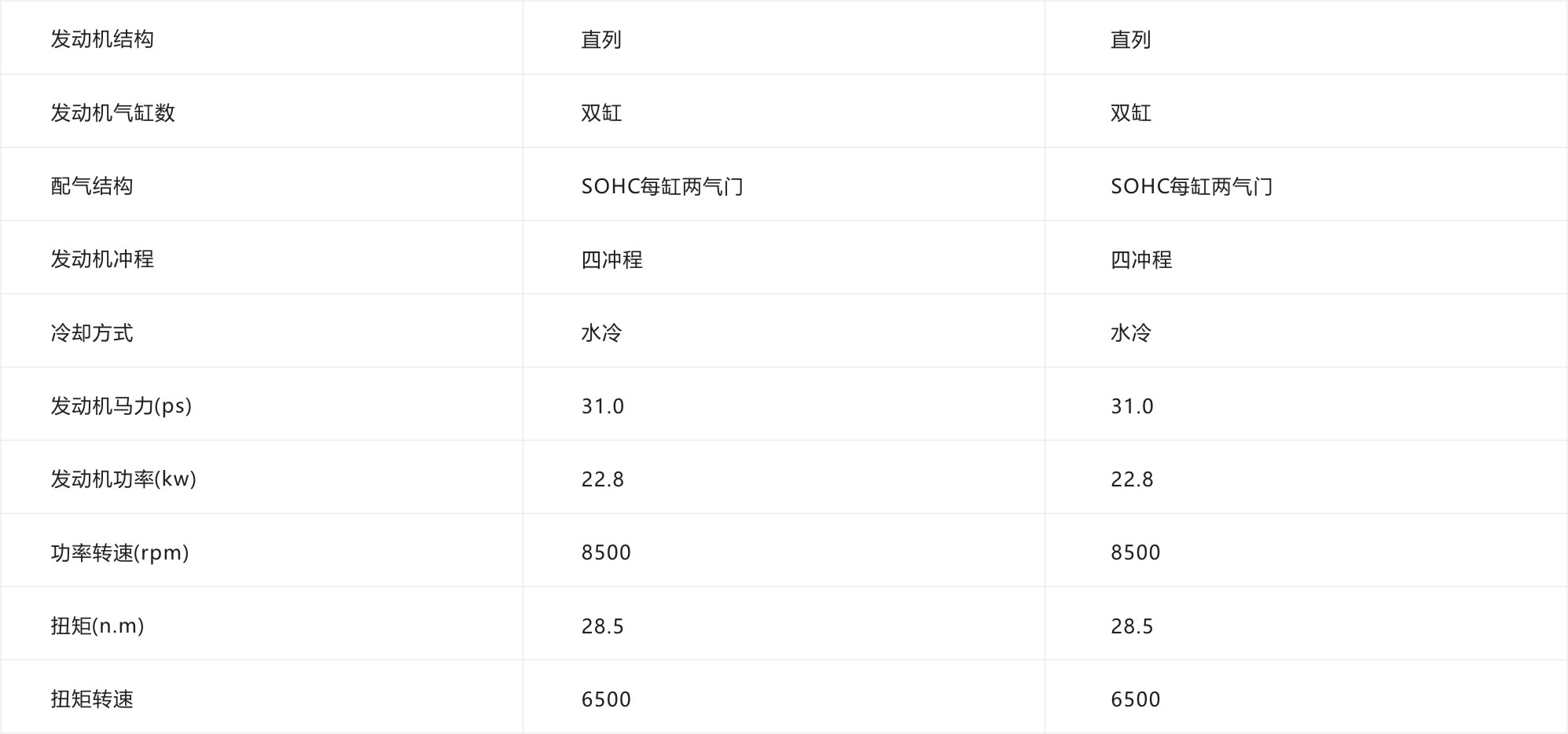Viewport: 1568px width, 734px height.
Task: Click the 发动机马力(ps) label
Action: [121, 406]
